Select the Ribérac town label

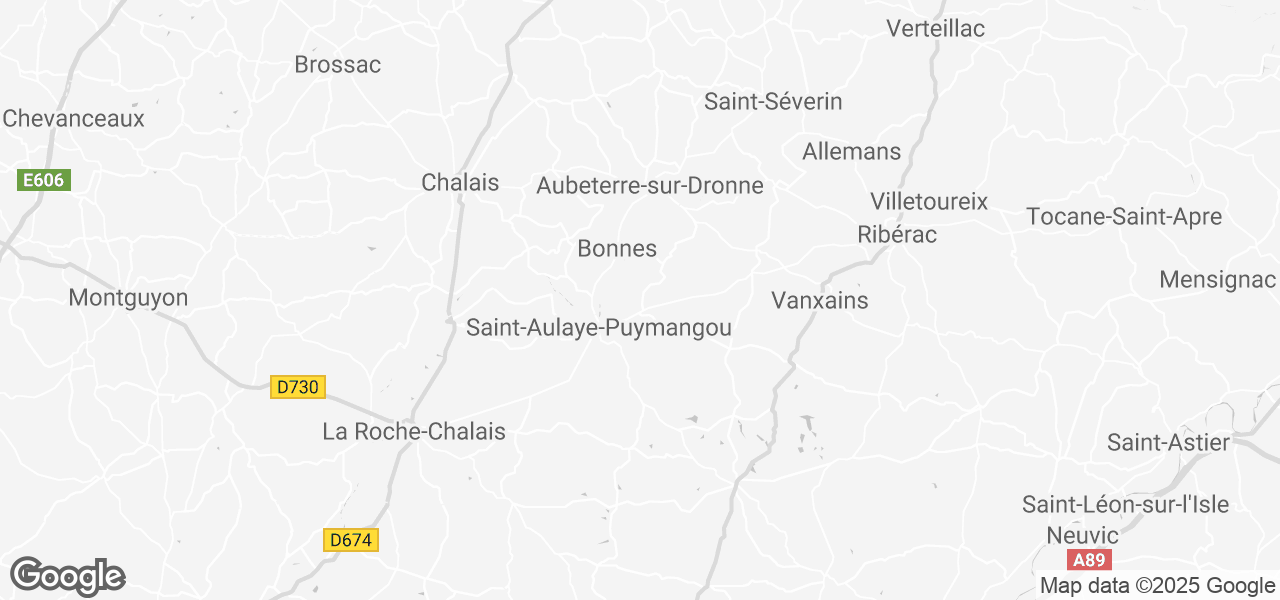898,234
